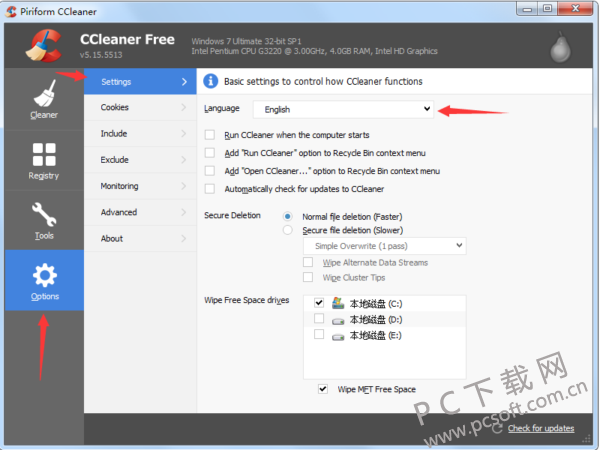The width and height of the screenshot is (600, 450).
Task: Click the v5.15.5513 version text
Action: [101, 55]
